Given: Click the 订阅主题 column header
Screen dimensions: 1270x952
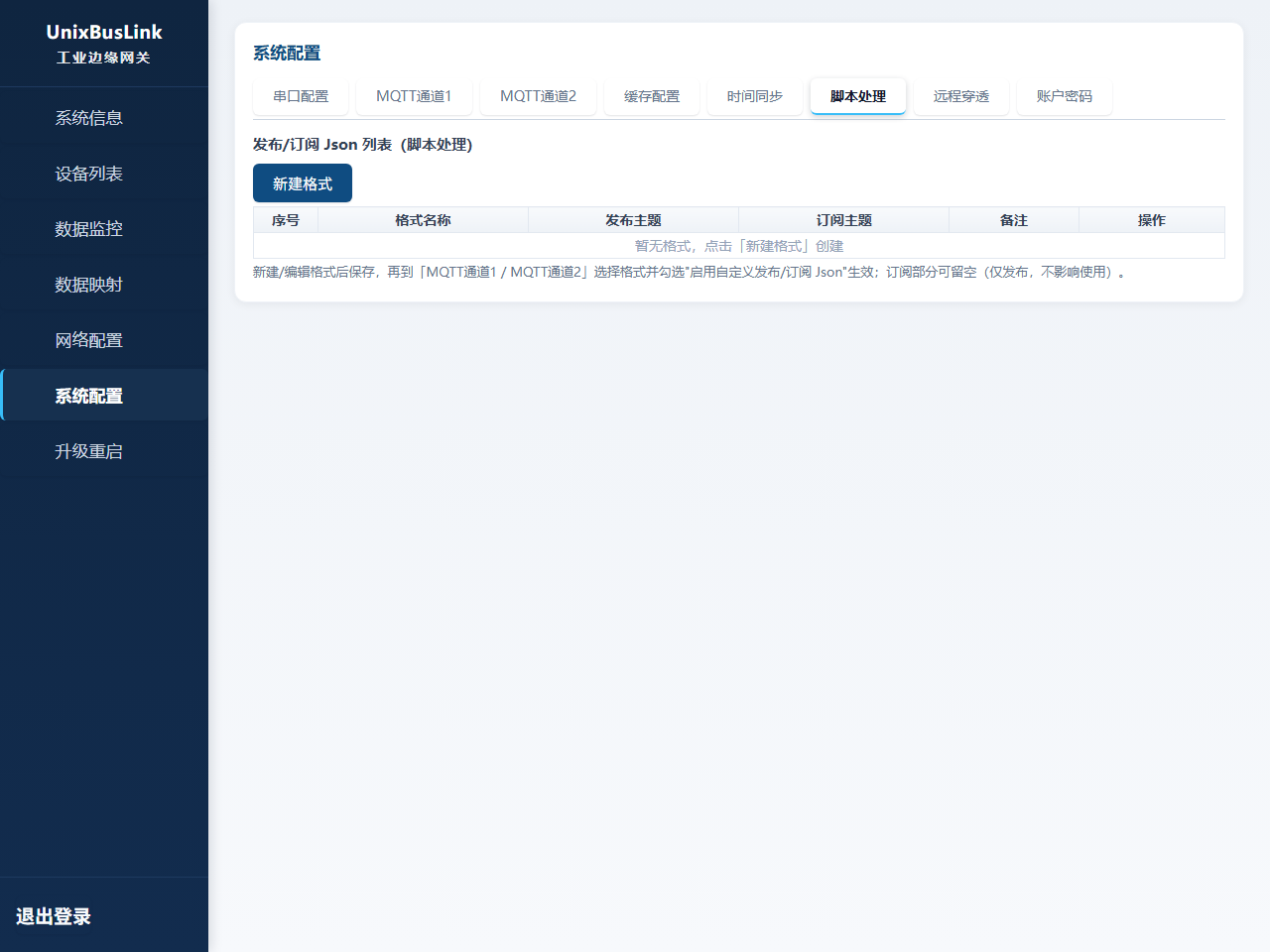Looking at the screenshot, I should [x=844, y=220].
